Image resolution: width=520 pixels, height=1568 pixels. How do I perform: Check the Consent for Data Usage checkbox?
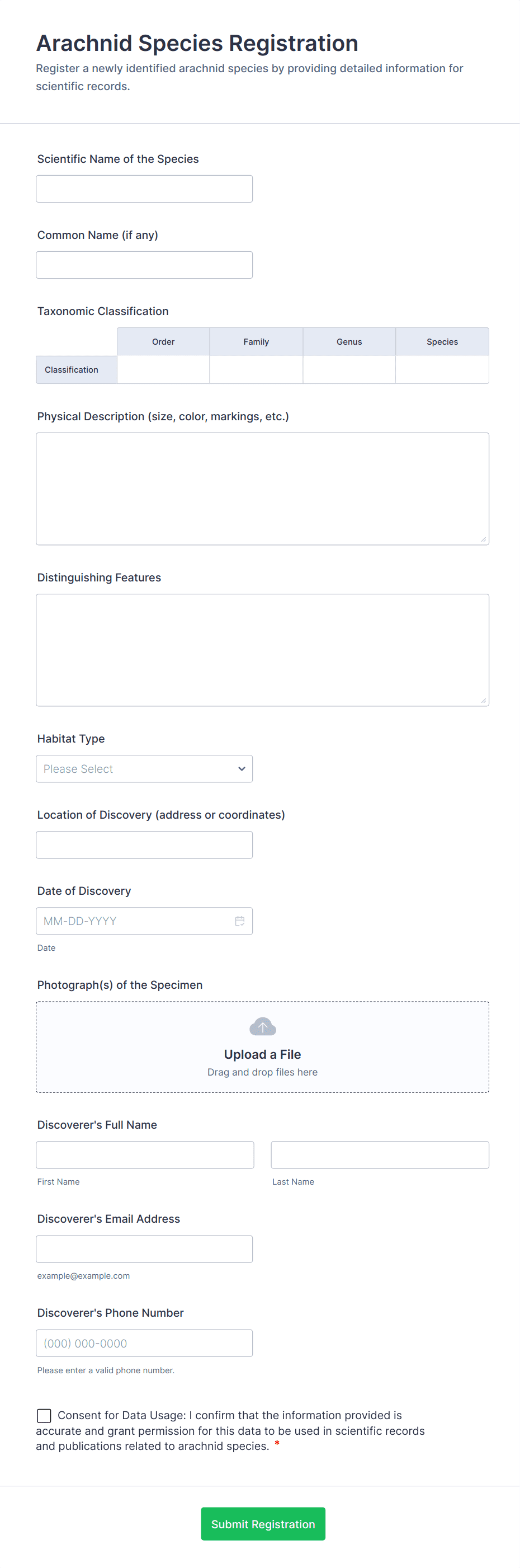click(x=44, y=1415)
